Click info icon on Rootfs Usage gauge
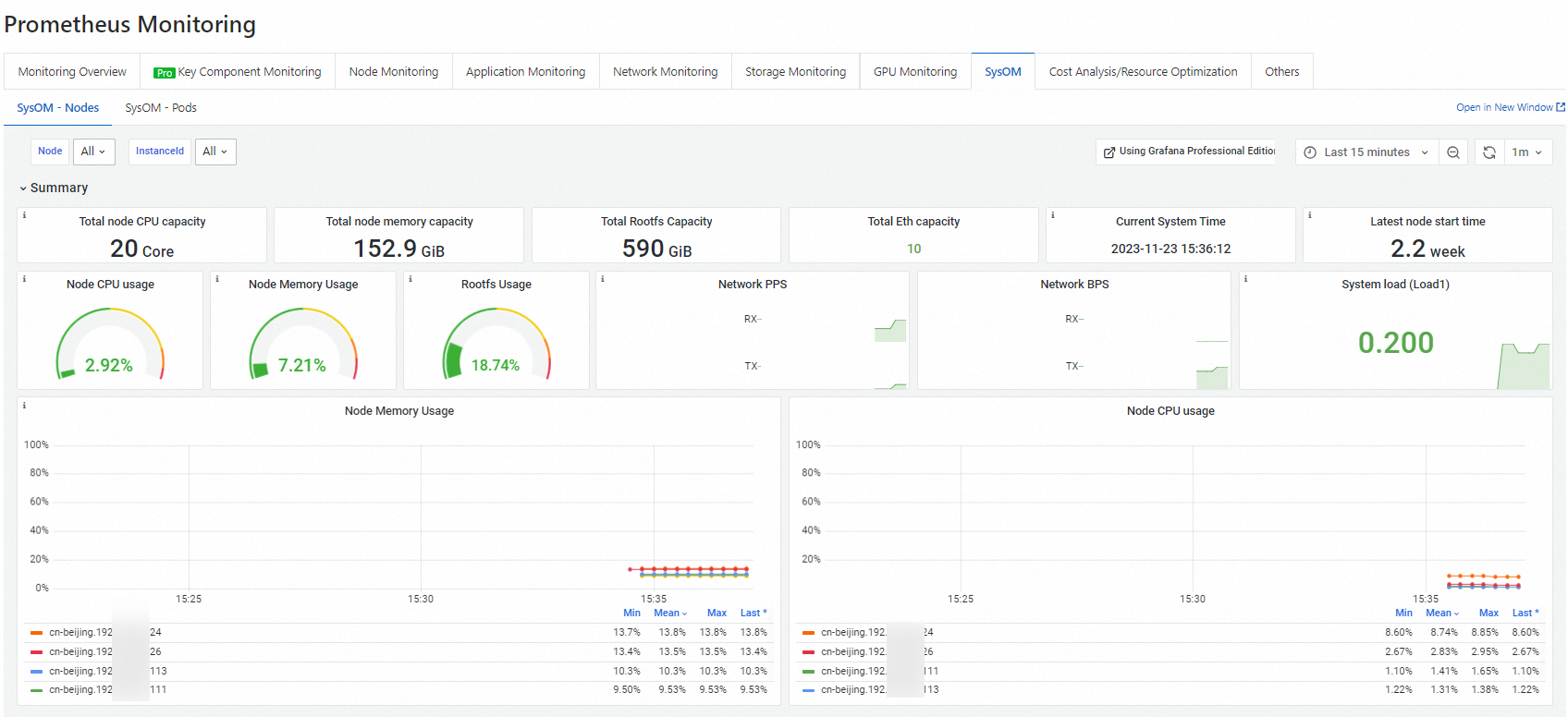 tap(410, 279)
